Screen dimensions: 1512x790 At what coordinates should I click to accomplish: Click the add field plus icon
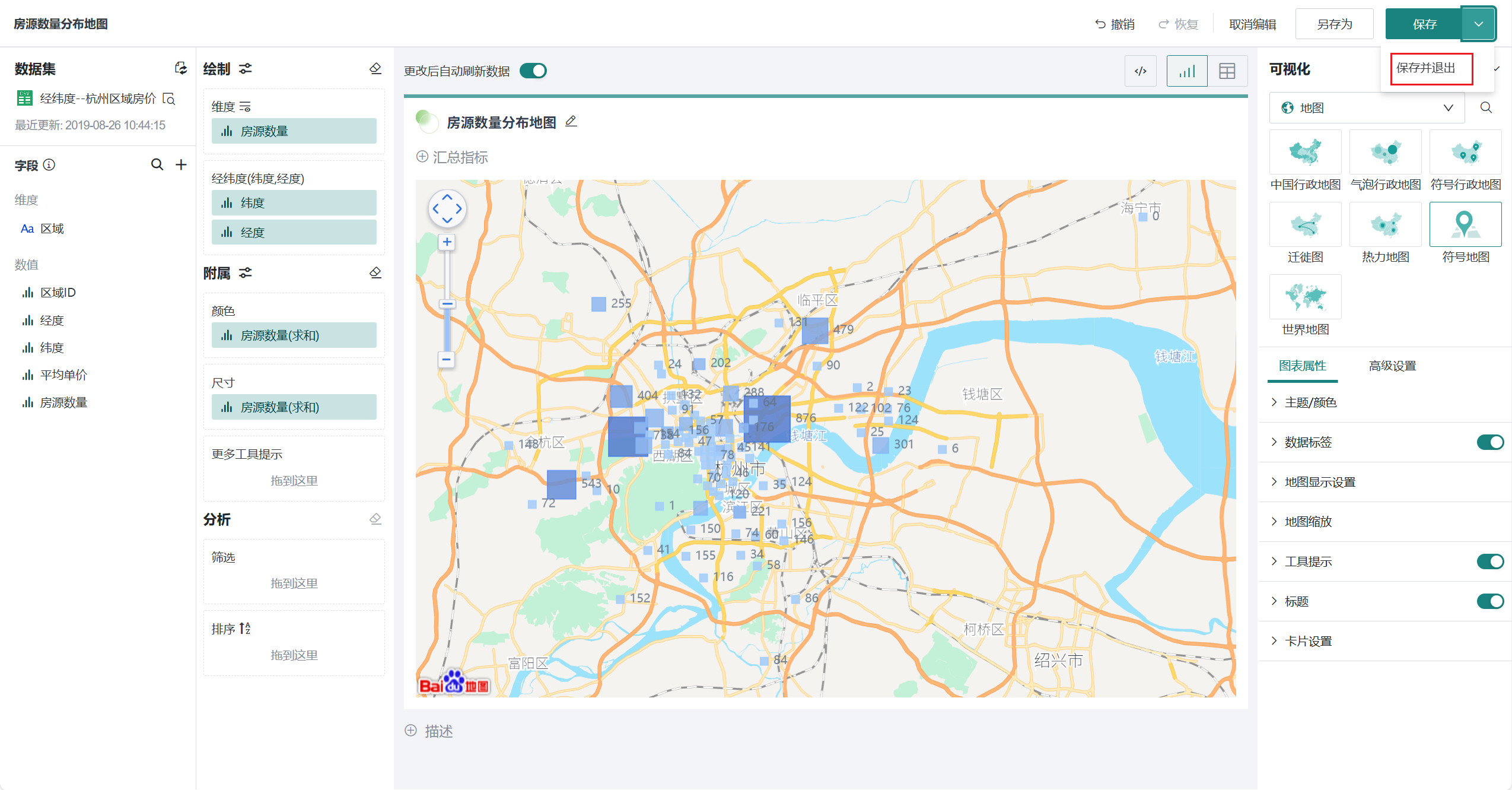182,165
